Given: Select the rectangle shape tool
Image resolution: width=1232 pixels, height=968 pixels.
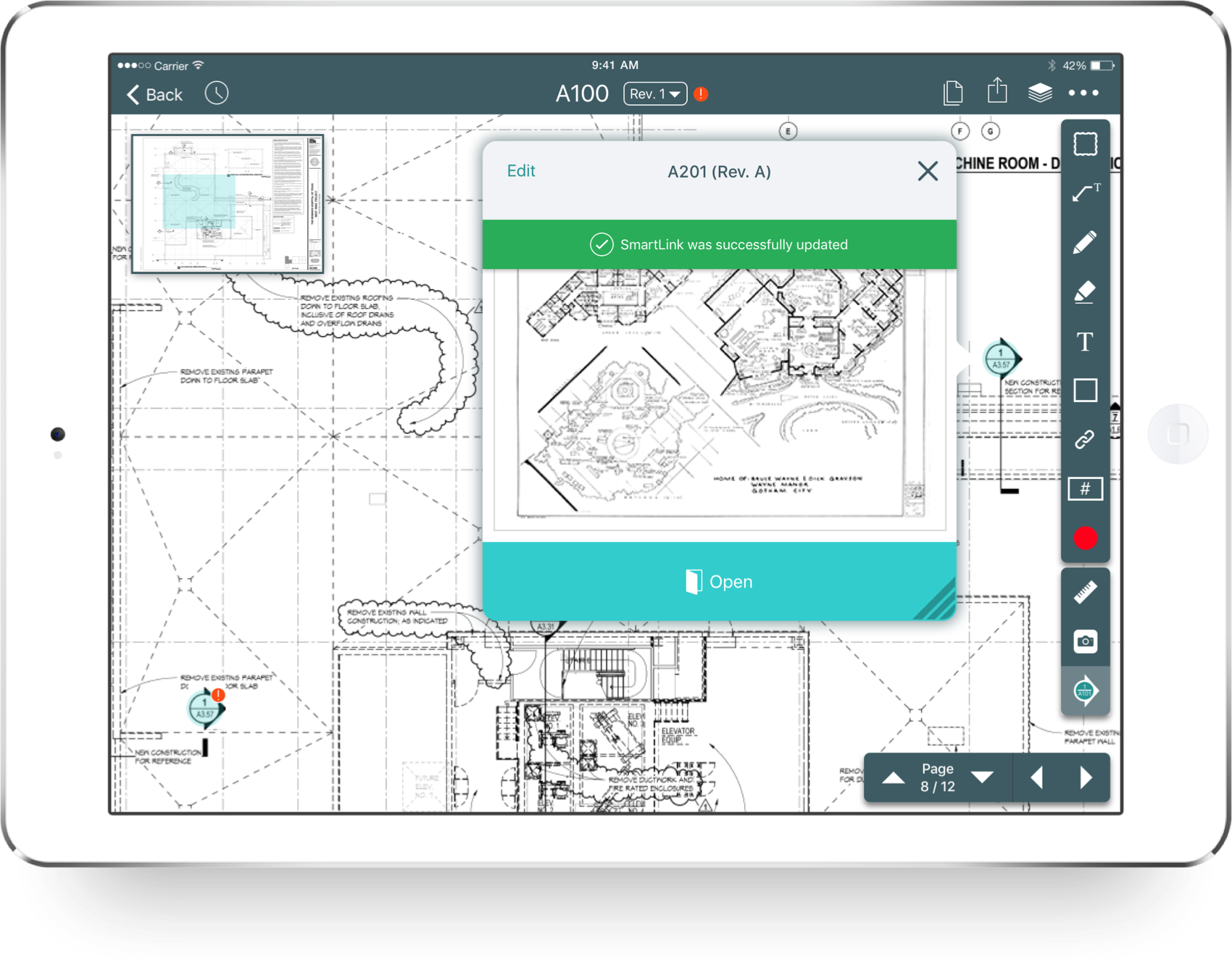Looking at the screenshot, I should [x=1085, y=391].
